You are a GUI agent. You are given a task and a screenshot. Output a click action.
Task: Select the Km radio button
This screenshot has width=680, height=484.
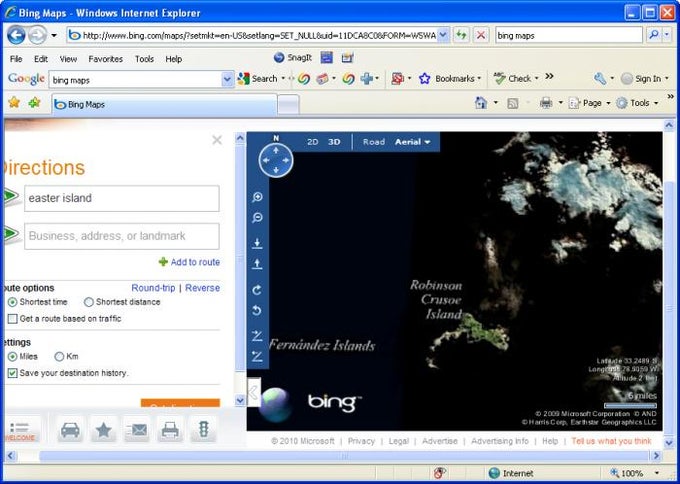point(59,356)
